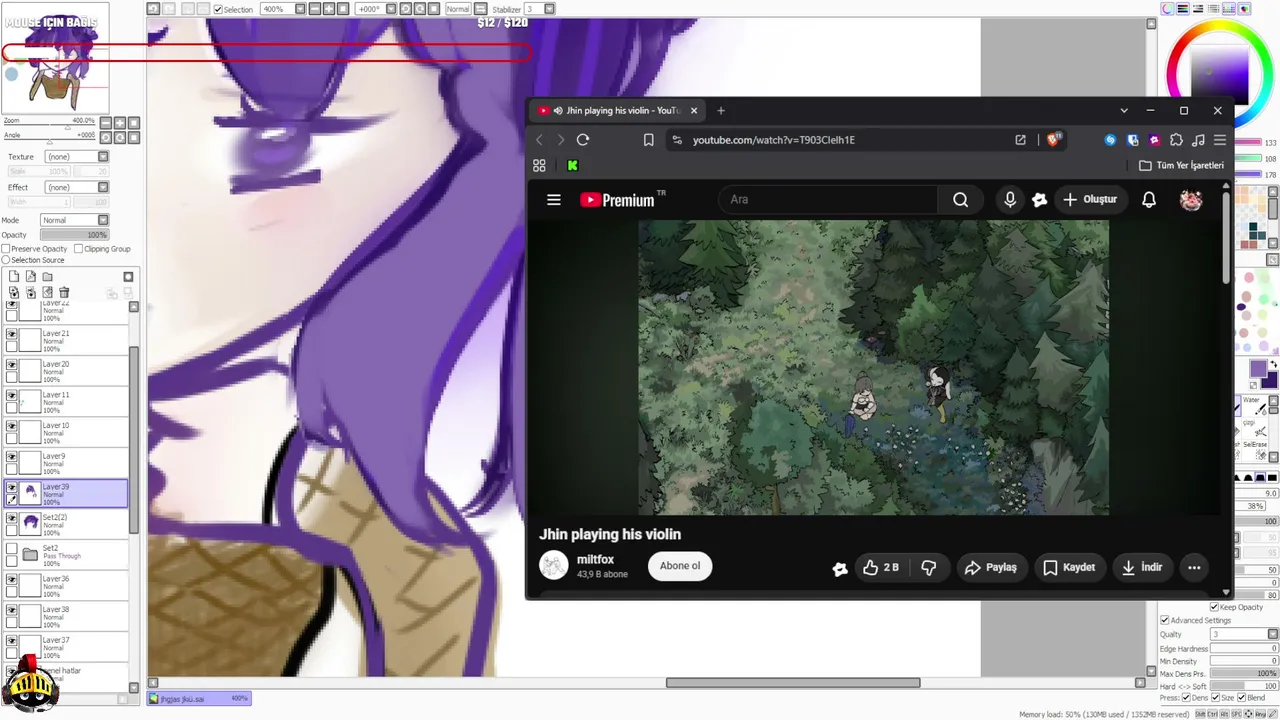Click zoom-out button in Navigator panel
This screenshot has width=1280, height=720.
105,123
